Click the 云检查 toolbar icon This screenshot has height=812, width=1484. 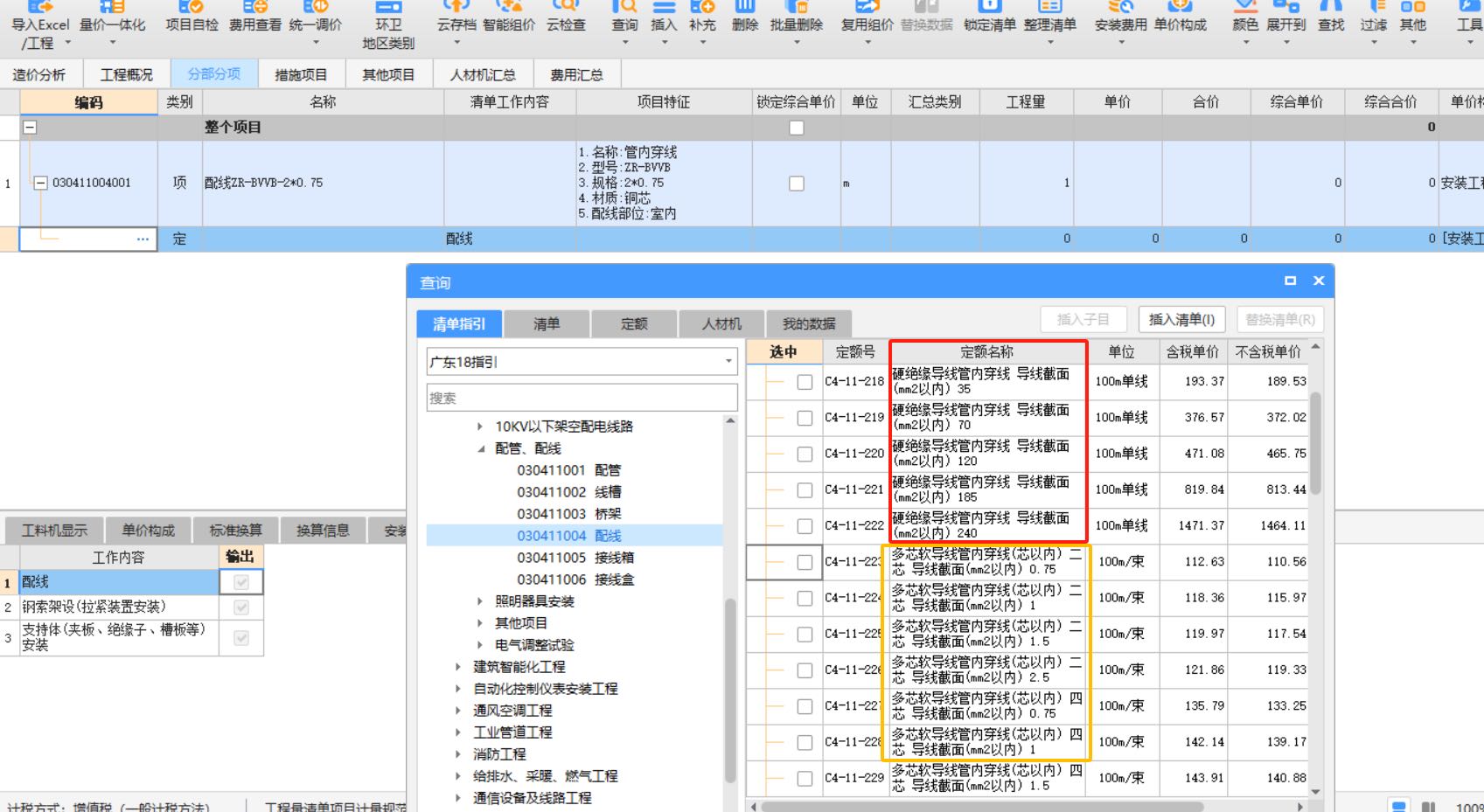point(566,17)
